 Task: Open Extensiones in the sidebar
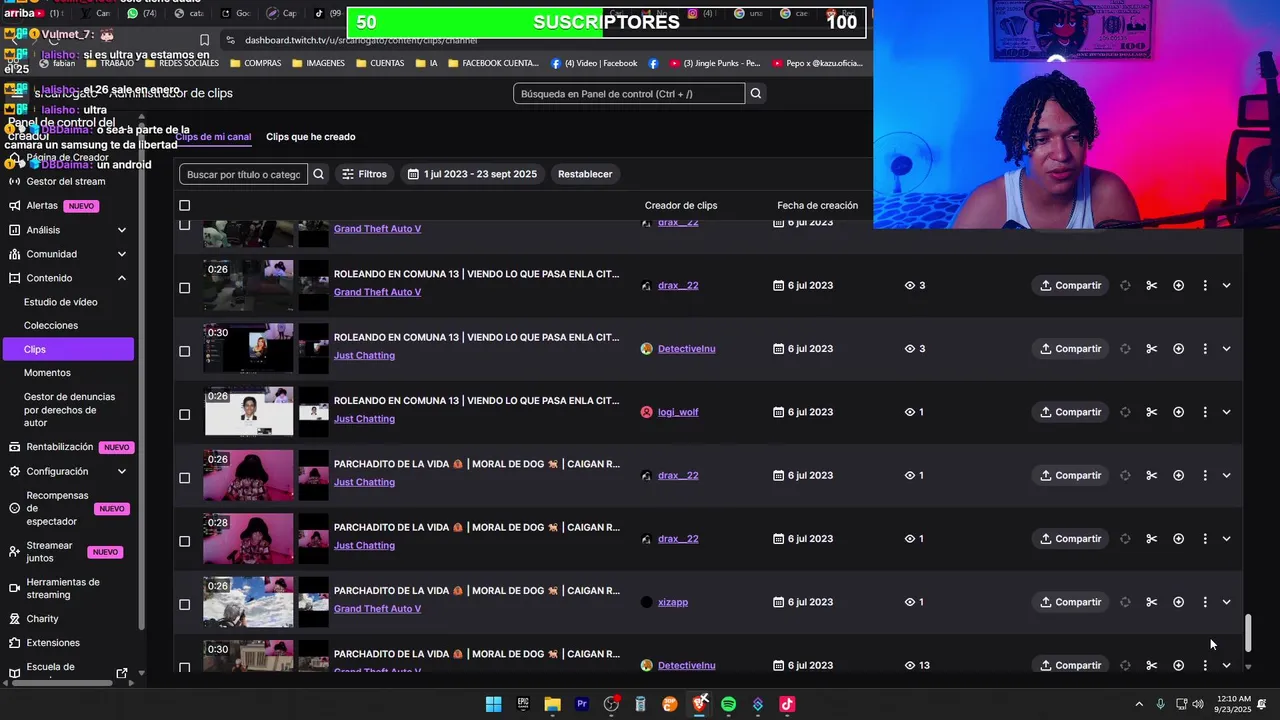click(x=53, y=643)
